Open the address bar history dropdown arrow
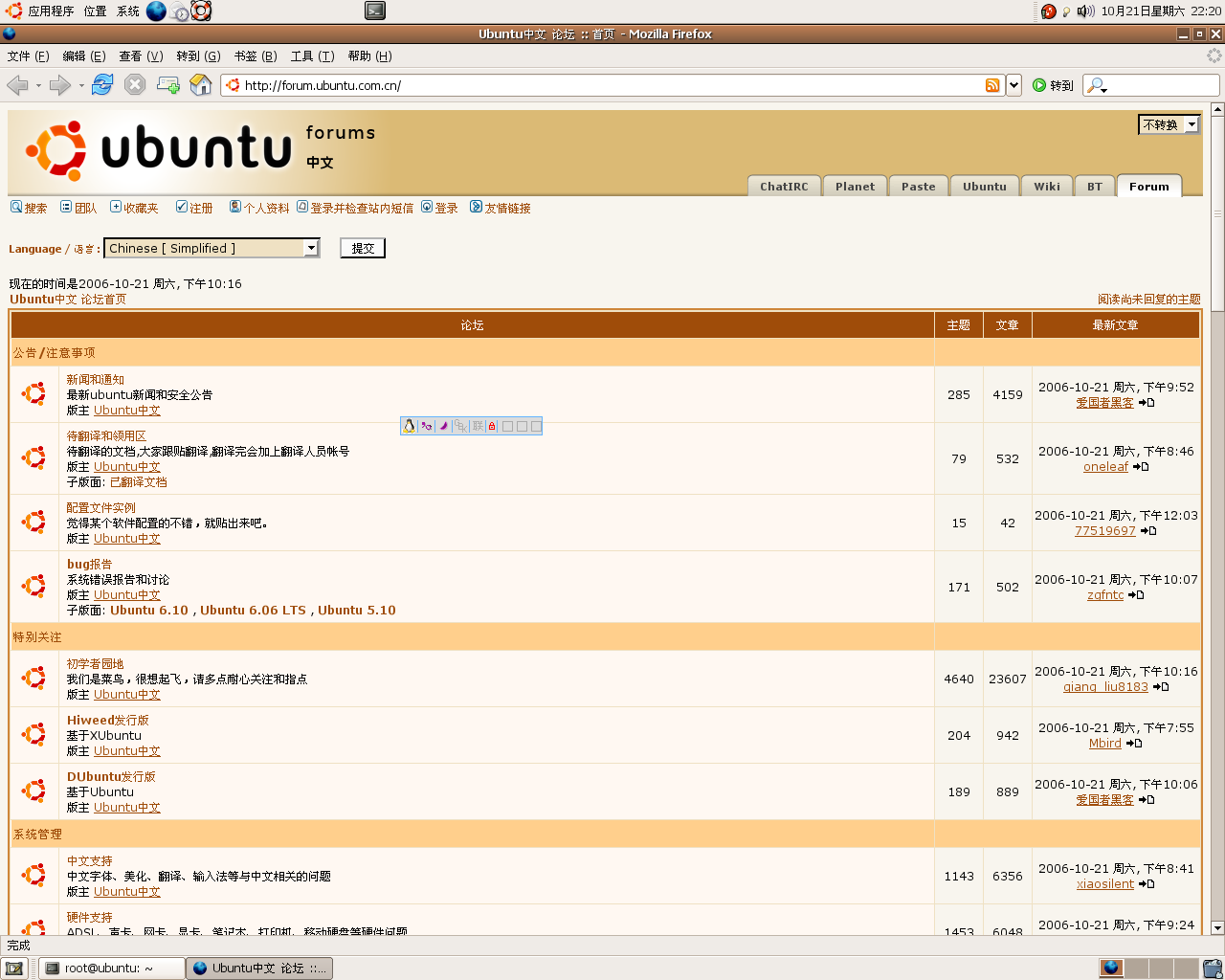This screenshot has height=980, width=1225. (x=1013, y=85)
